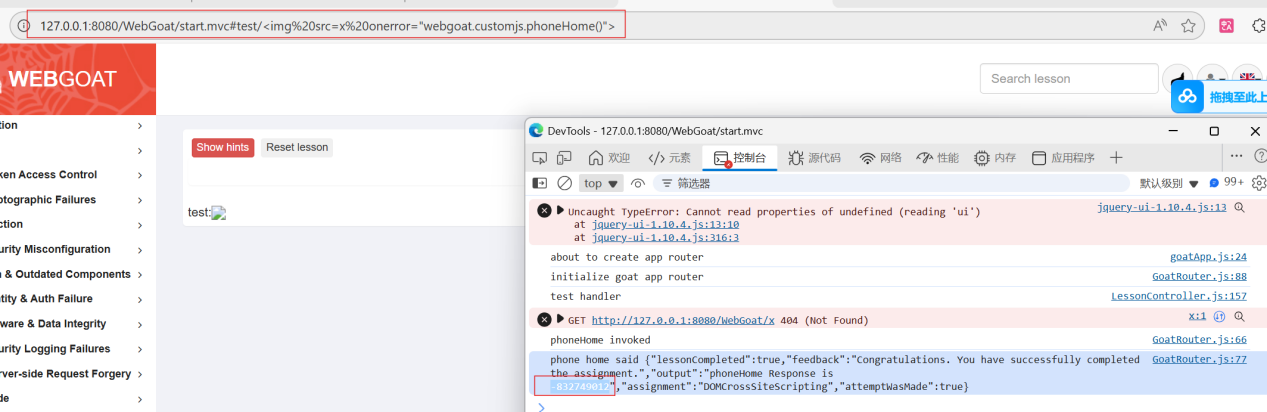Open the 默认级别 log level dropdown

pos(1170,184)
